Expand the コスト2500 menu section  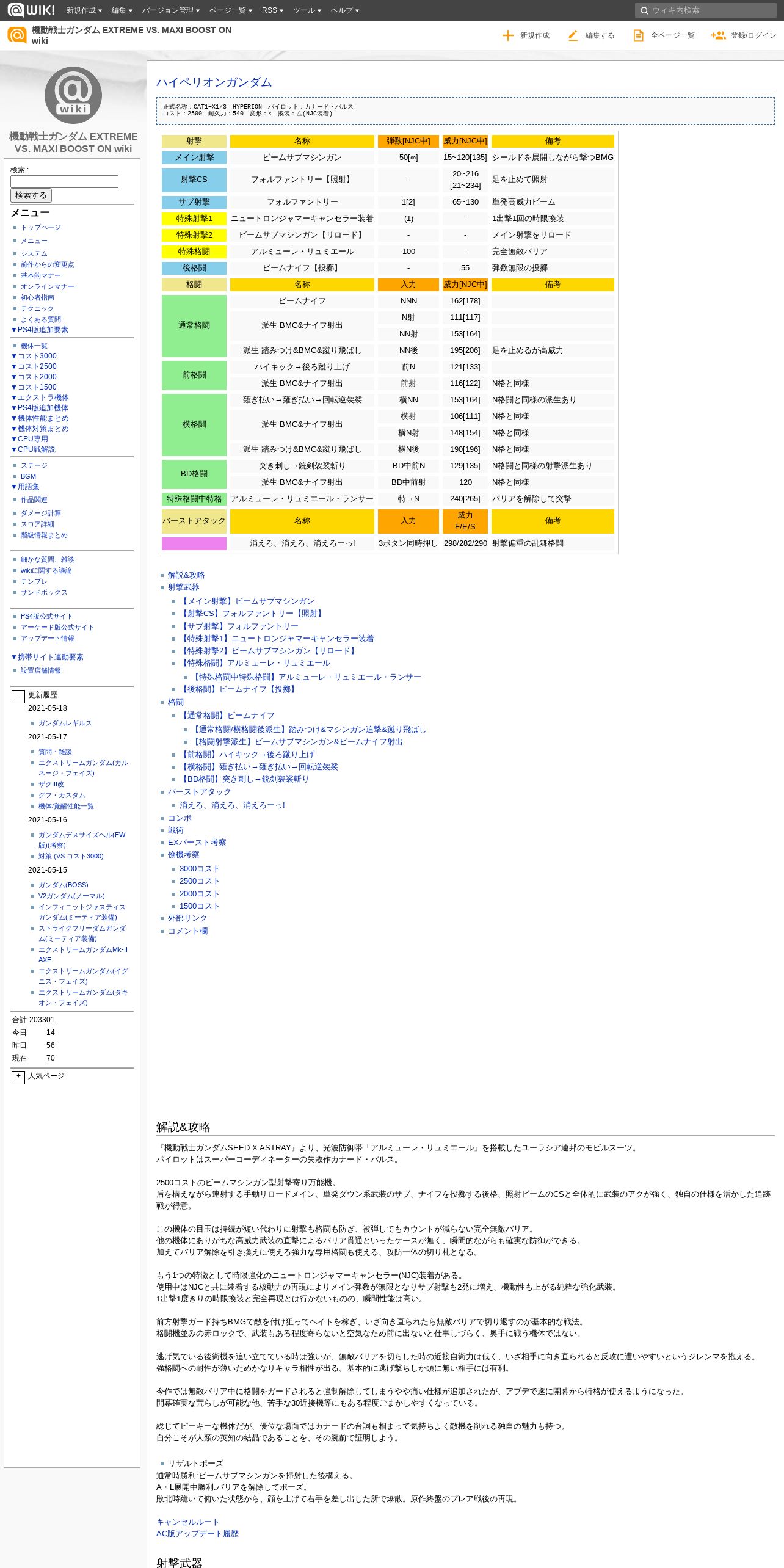pyautogui.click(x=34, y=366)
